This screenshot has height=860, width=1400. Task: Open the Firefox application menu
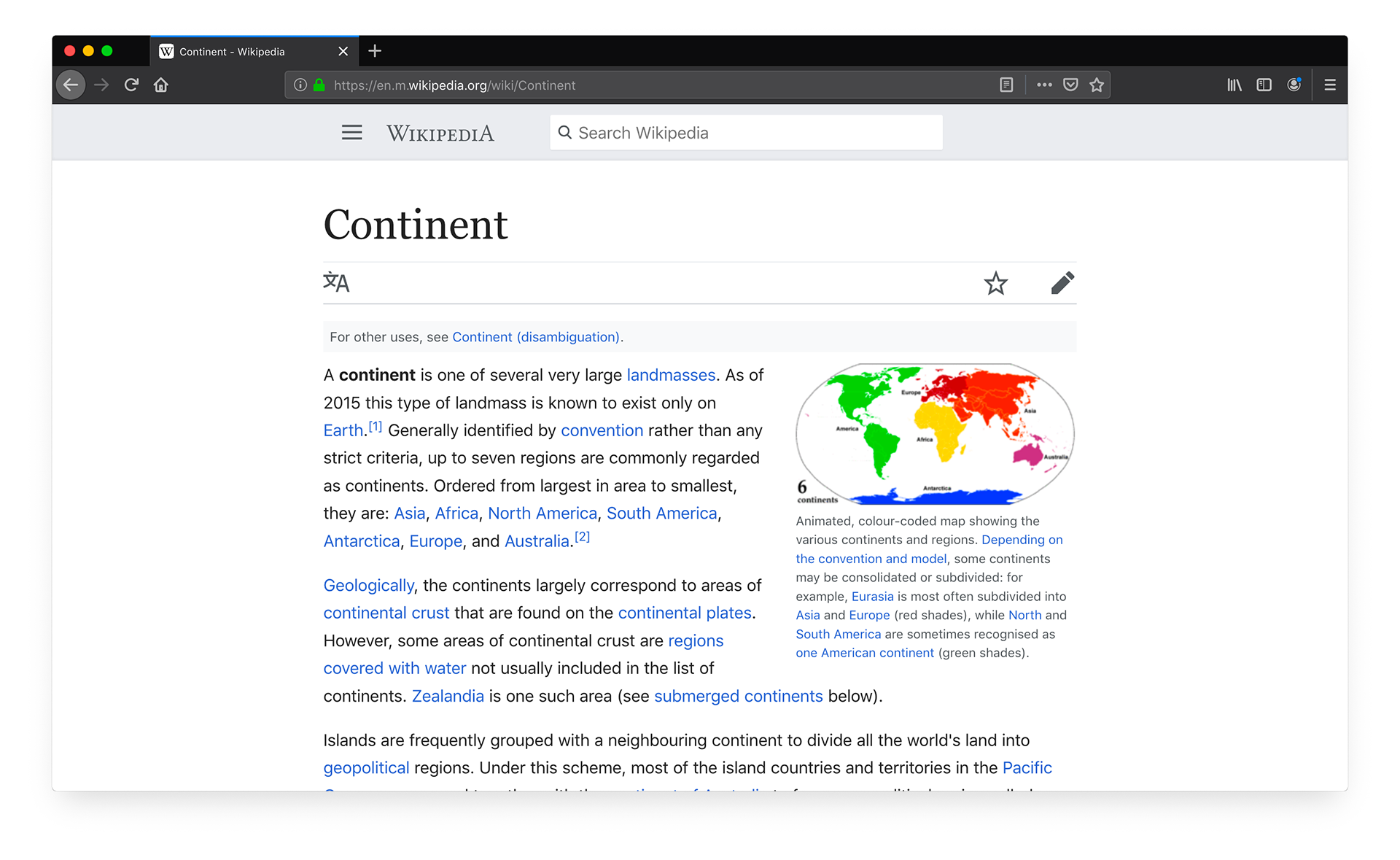(1329, 85)
